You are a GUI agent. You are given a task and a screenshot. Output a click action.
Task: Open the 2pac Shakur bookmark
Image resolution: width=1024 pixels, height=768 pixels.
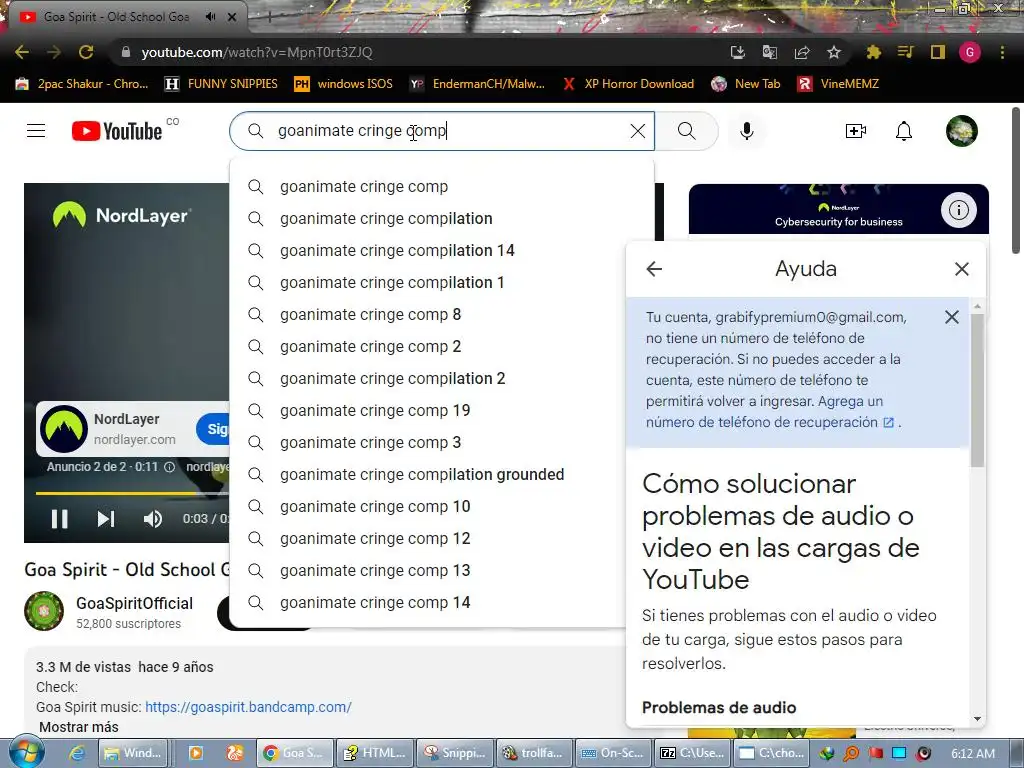[x=82, y=84]
